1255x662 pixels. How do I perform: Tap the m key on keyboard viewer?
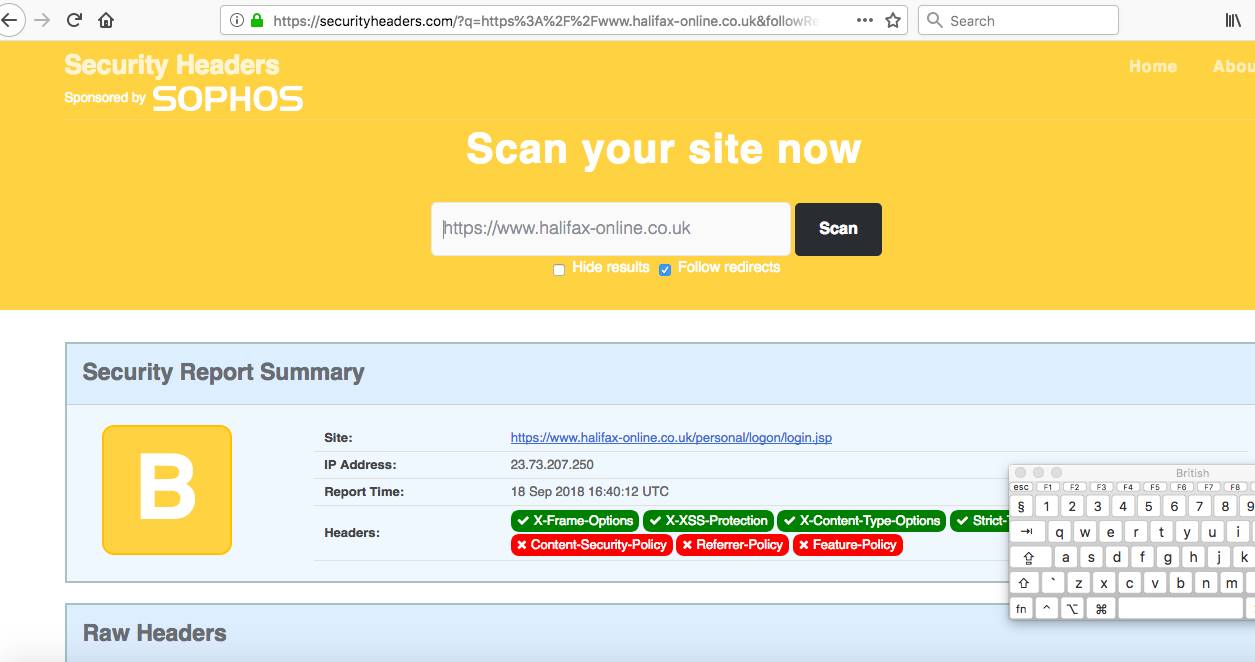1232,583
